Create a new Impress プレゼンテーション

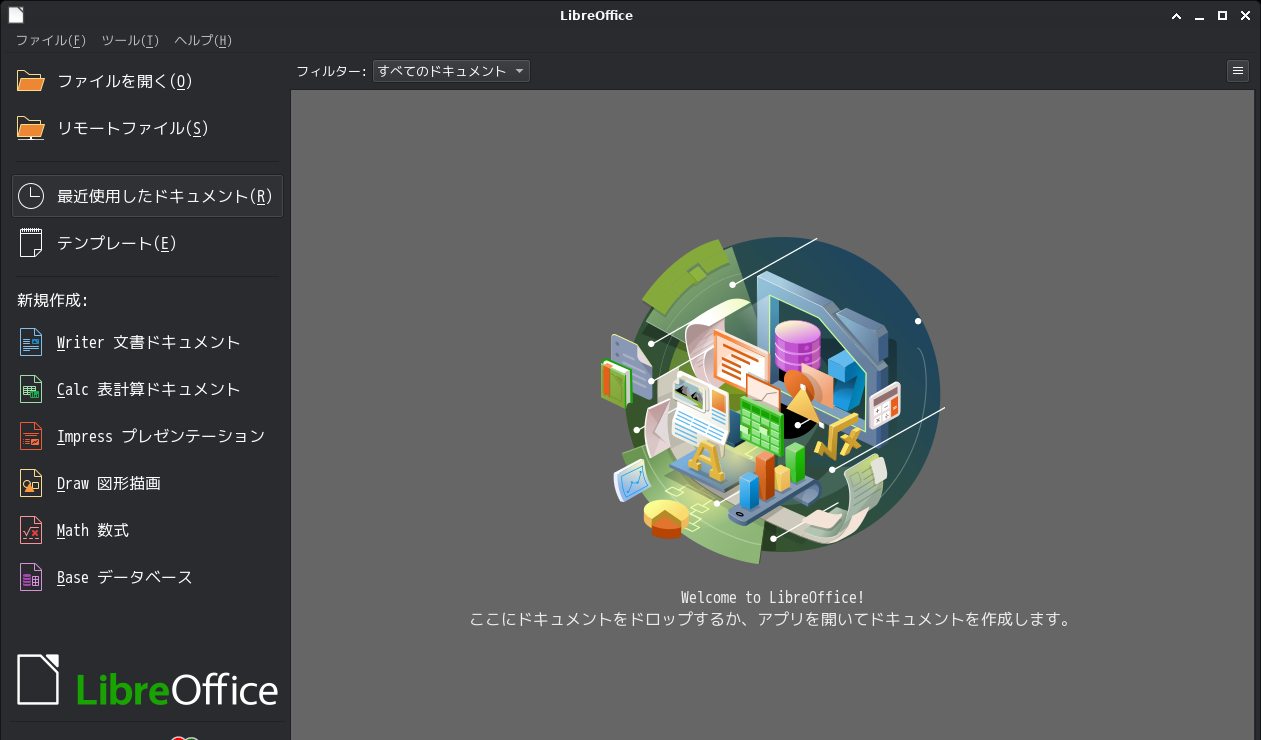[161, 436]
